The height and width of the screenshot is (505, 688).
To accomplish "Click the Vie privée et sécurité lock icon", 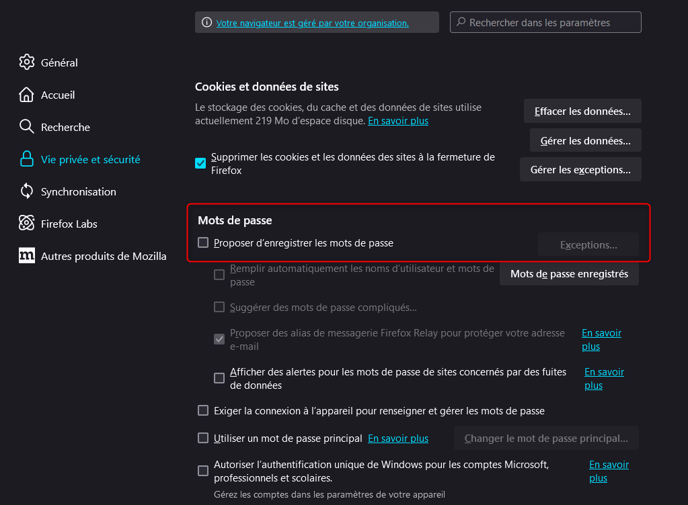I will click(27, 159).
